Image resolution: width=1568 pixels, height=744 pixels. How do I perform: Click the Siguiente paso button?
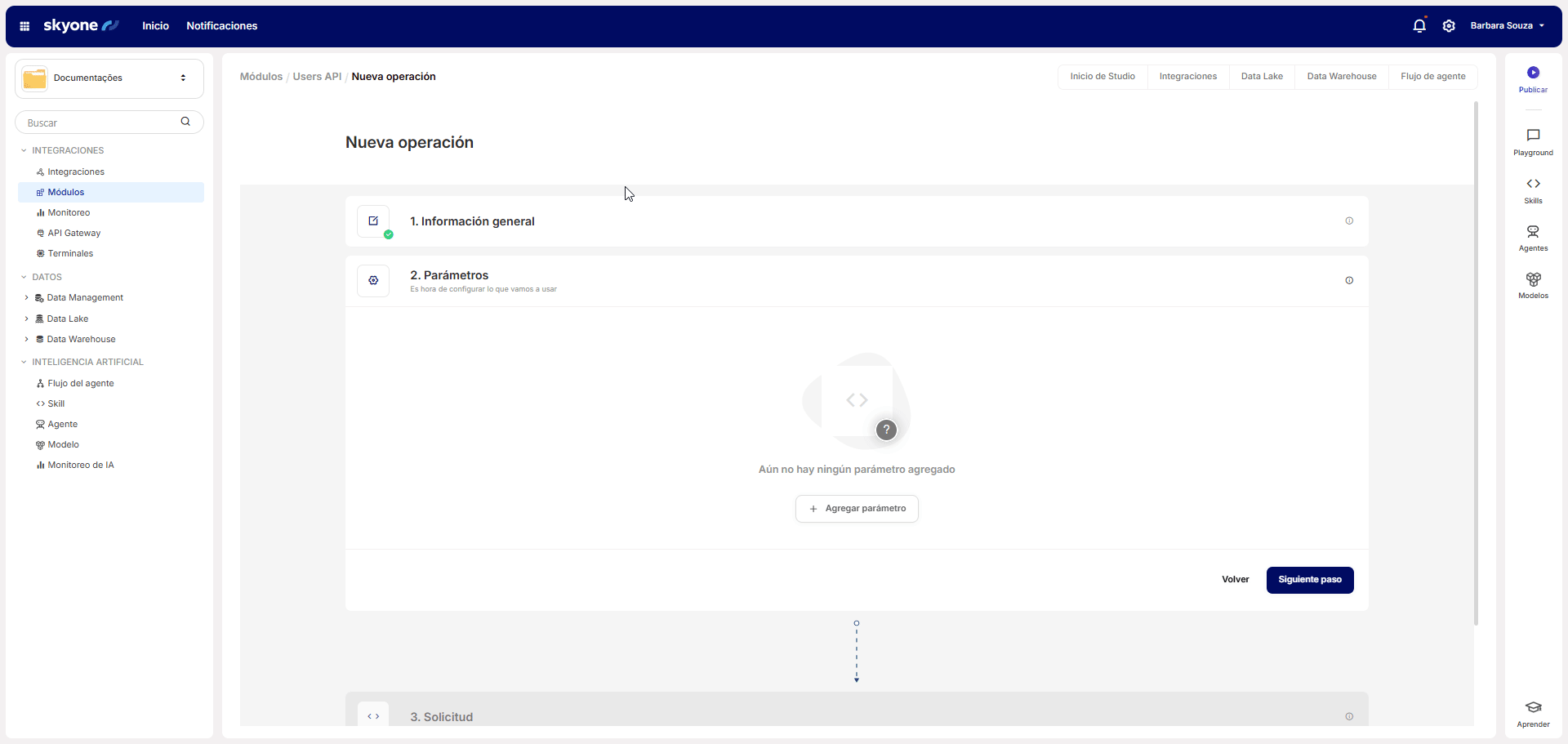pyautogui.click(x=1309, y=580)
